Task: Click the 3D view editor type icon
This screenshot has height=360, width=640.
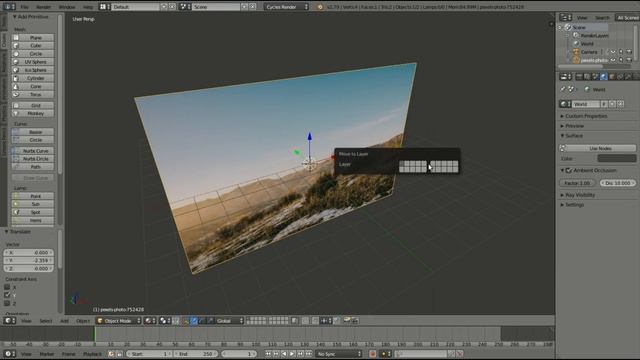Action: click(9, 321)
